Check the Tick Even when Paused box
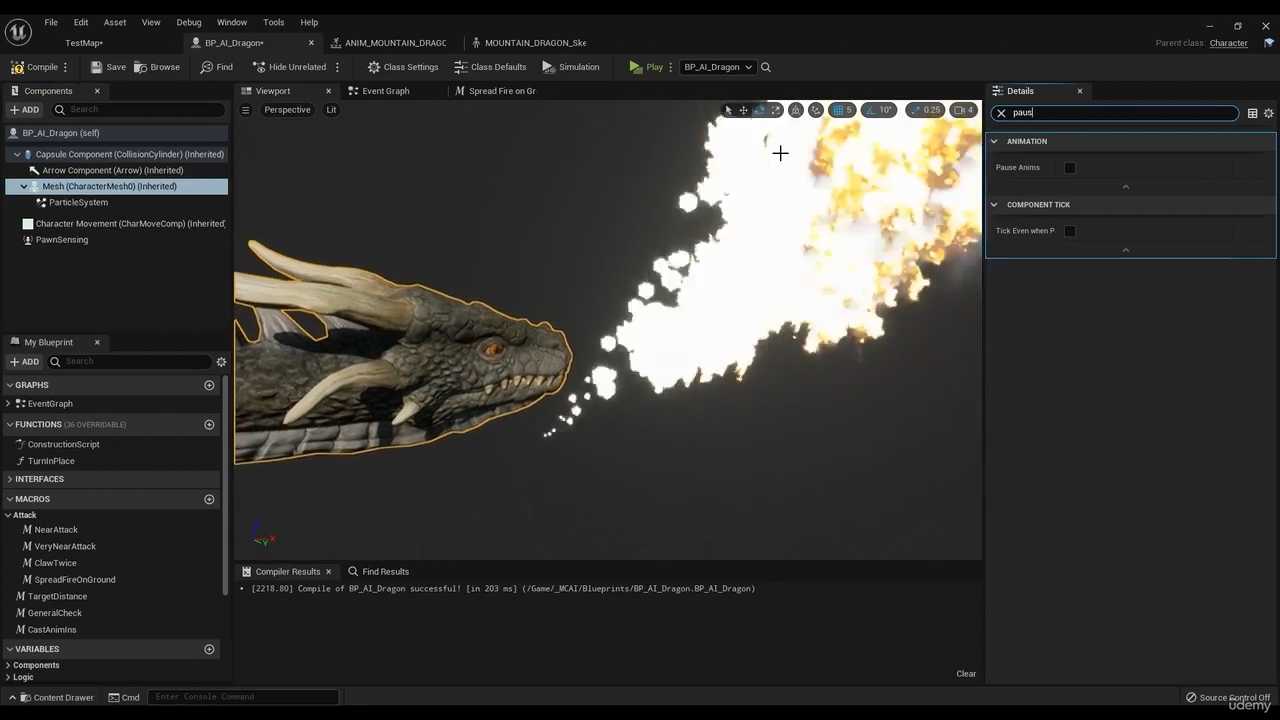 pyautogui.click(x=1070, y=231)
